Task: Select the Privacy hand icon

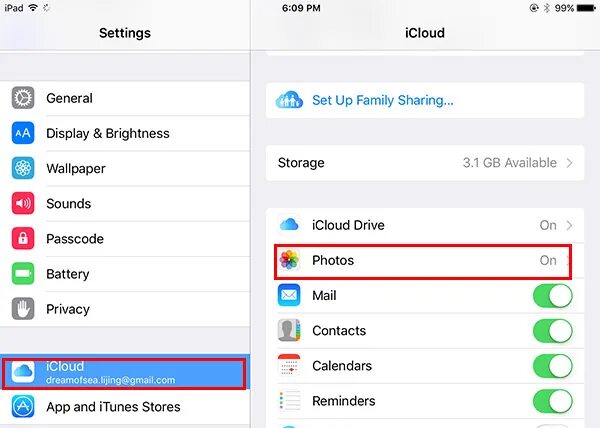Action: click(23, 309)
